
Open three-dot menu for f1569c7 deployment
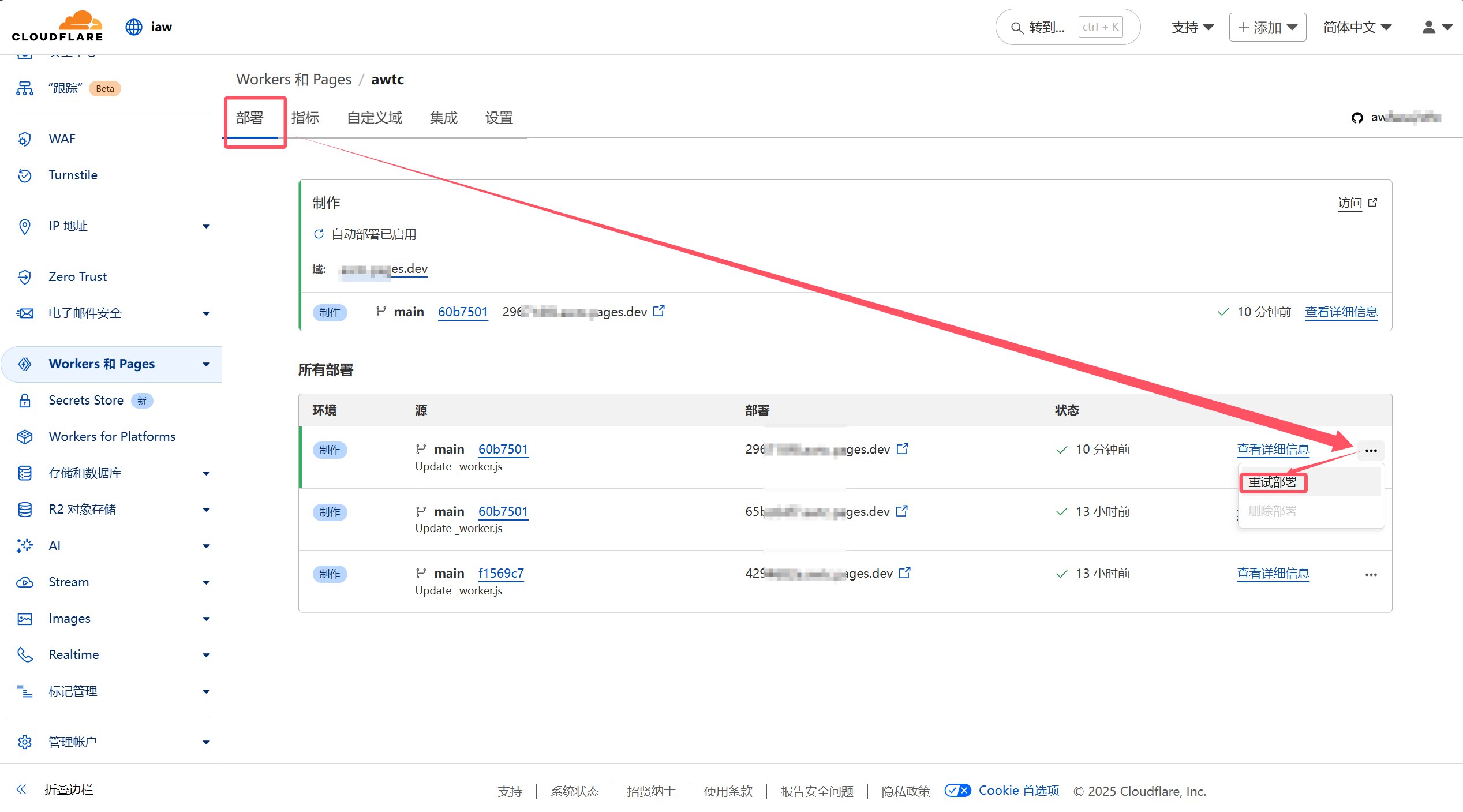(1371, 575)
